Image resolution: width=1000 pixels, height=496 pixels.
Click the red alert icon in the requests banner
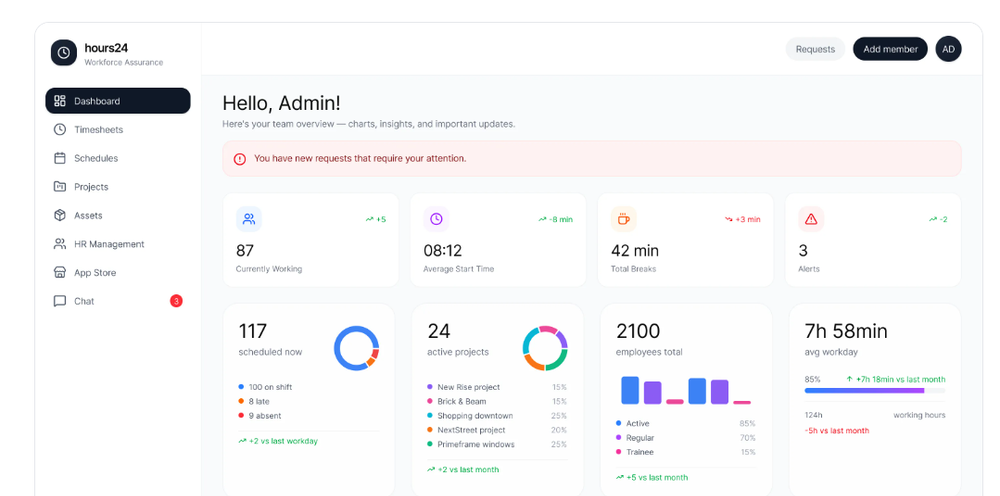coord(240,159)
